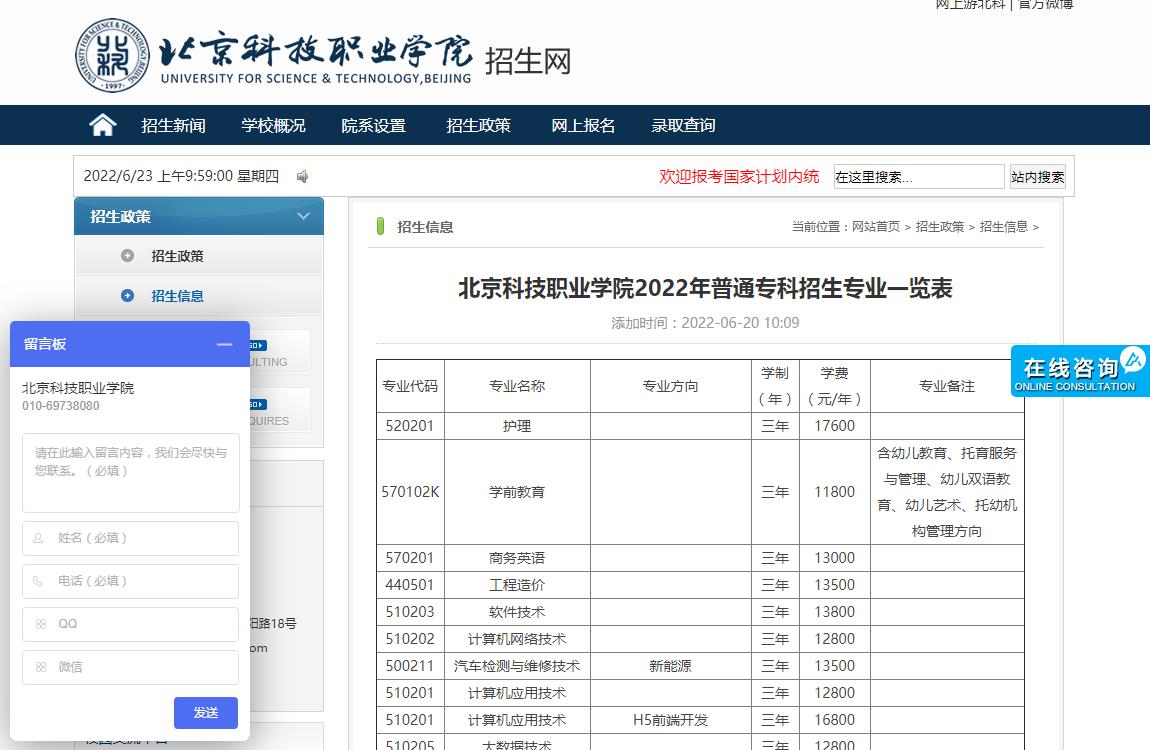Focus the message content text area
1150x750 pixels.
pos(131,473)
